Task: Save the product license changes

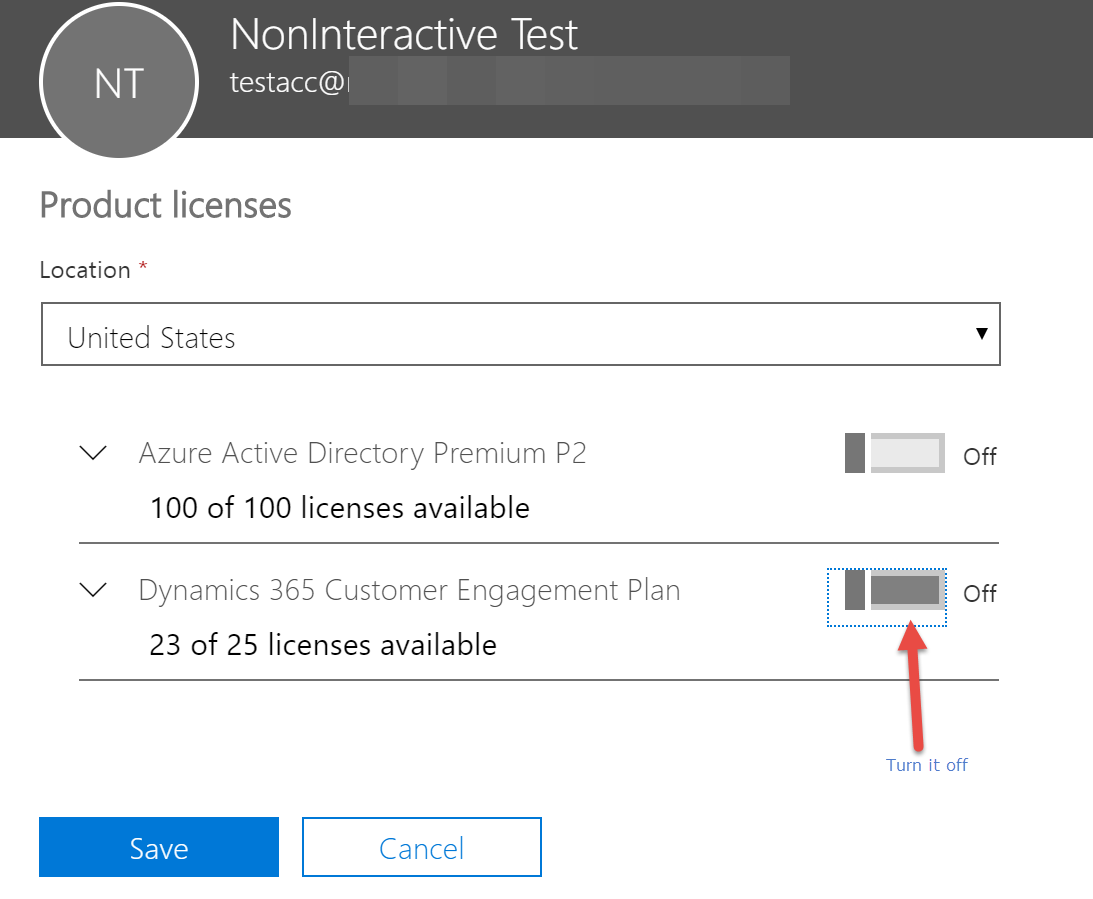Action: (159, 847)
